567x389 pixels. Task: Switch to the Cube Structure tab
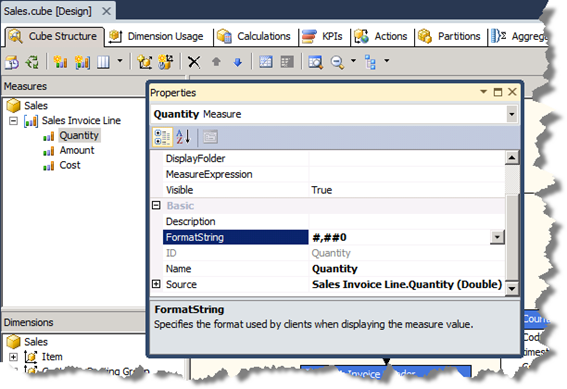(55, 37)
